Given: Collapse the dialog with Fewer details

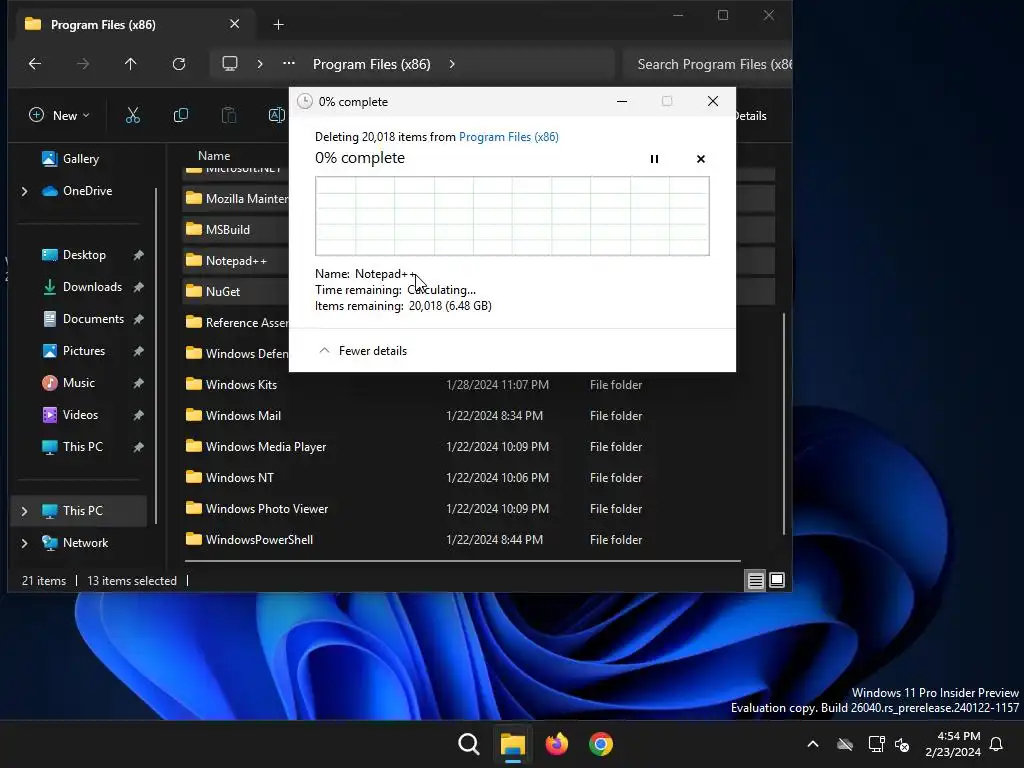Looking at the screenshot, I should (x=363, y=351).
